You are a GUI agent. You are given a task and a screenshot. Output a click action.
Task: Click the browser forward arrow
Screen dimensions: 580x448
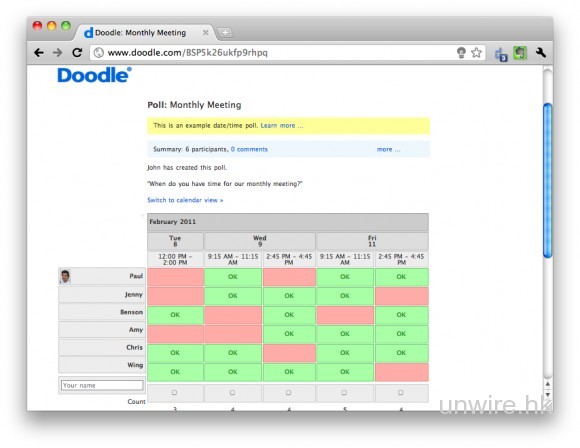(57, 53)
